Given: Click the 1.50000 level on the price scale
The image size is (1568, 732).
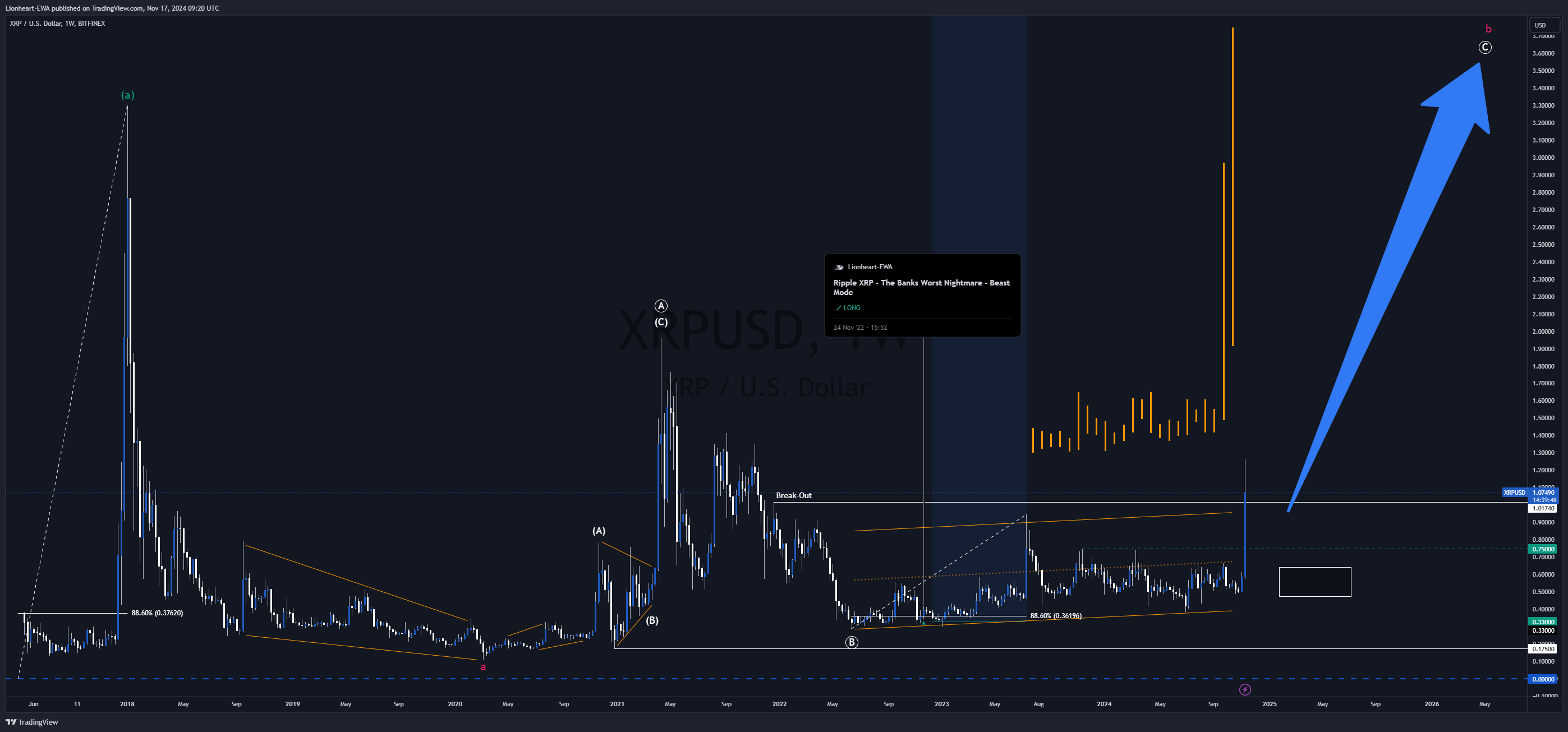Looking at the screenshot, I should point(1543,418).
